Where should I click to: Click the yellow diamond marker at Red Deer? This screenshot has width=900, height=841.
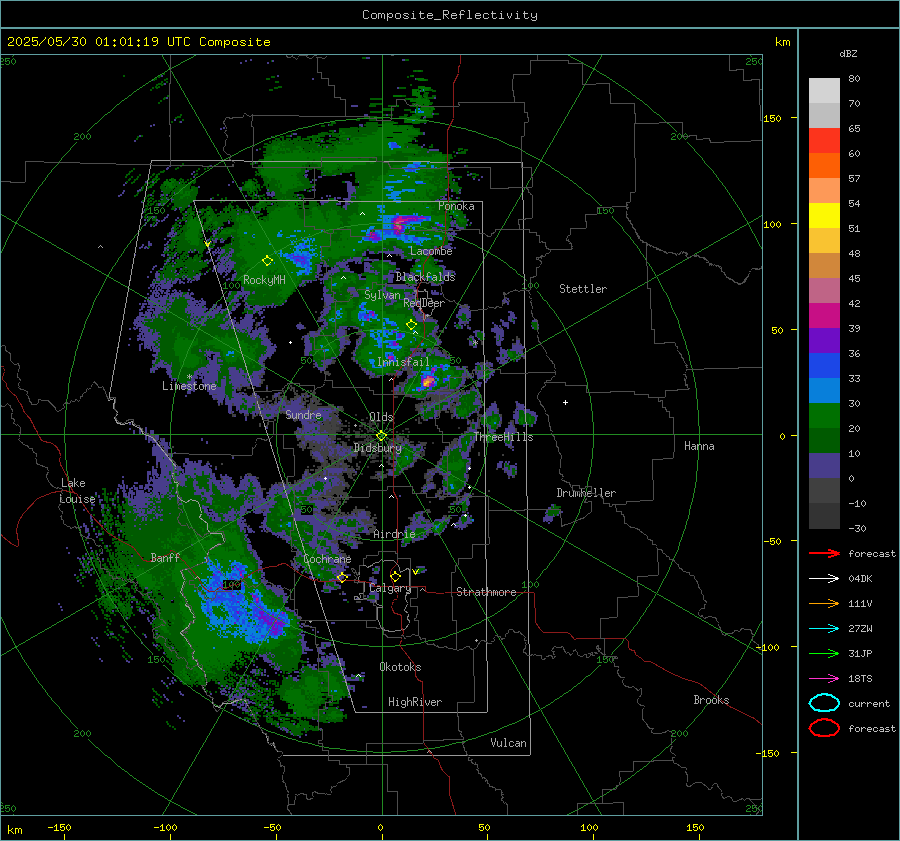point(412,325)
